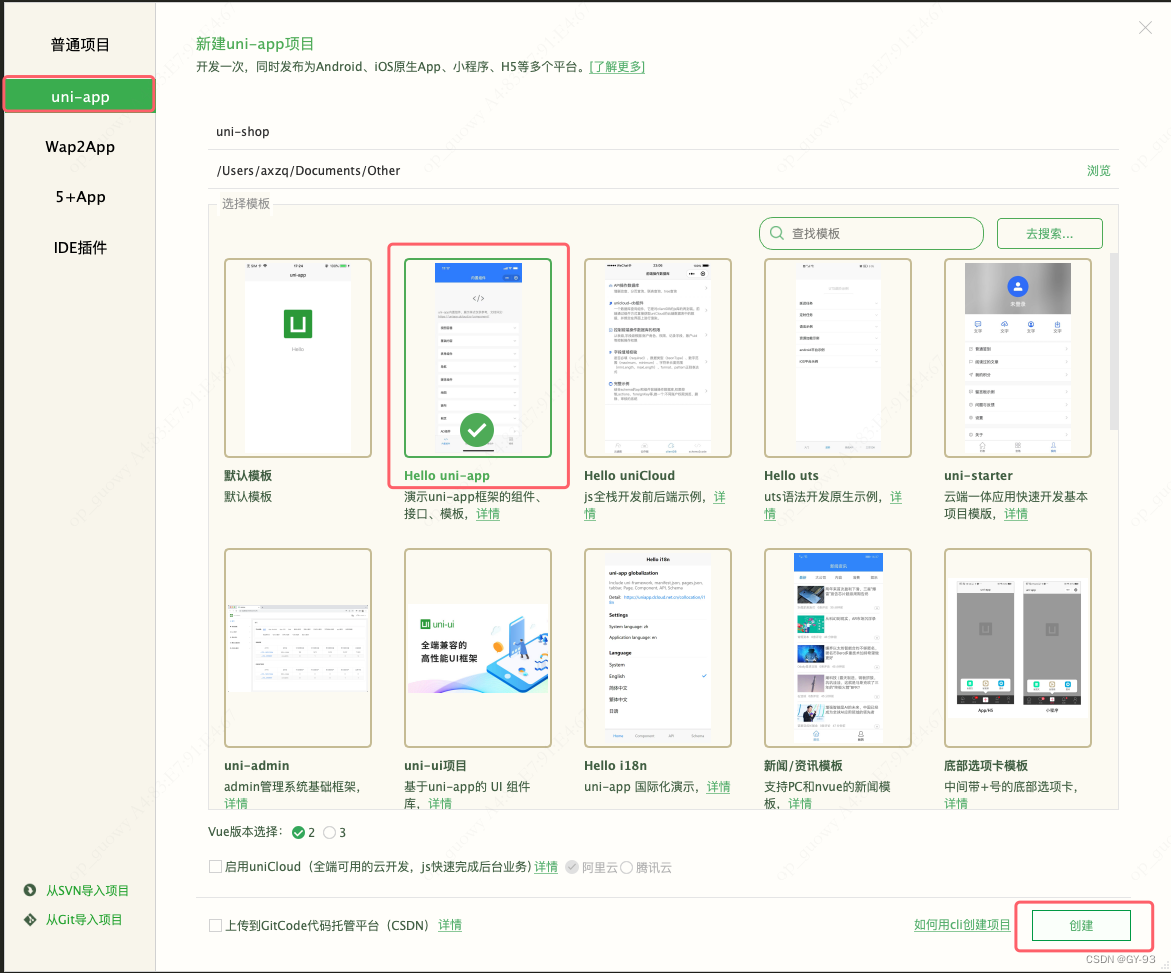Screen dimensions: 1171x973
Task: Click the Hello uniCloud template title
Action: click(630, 476)
